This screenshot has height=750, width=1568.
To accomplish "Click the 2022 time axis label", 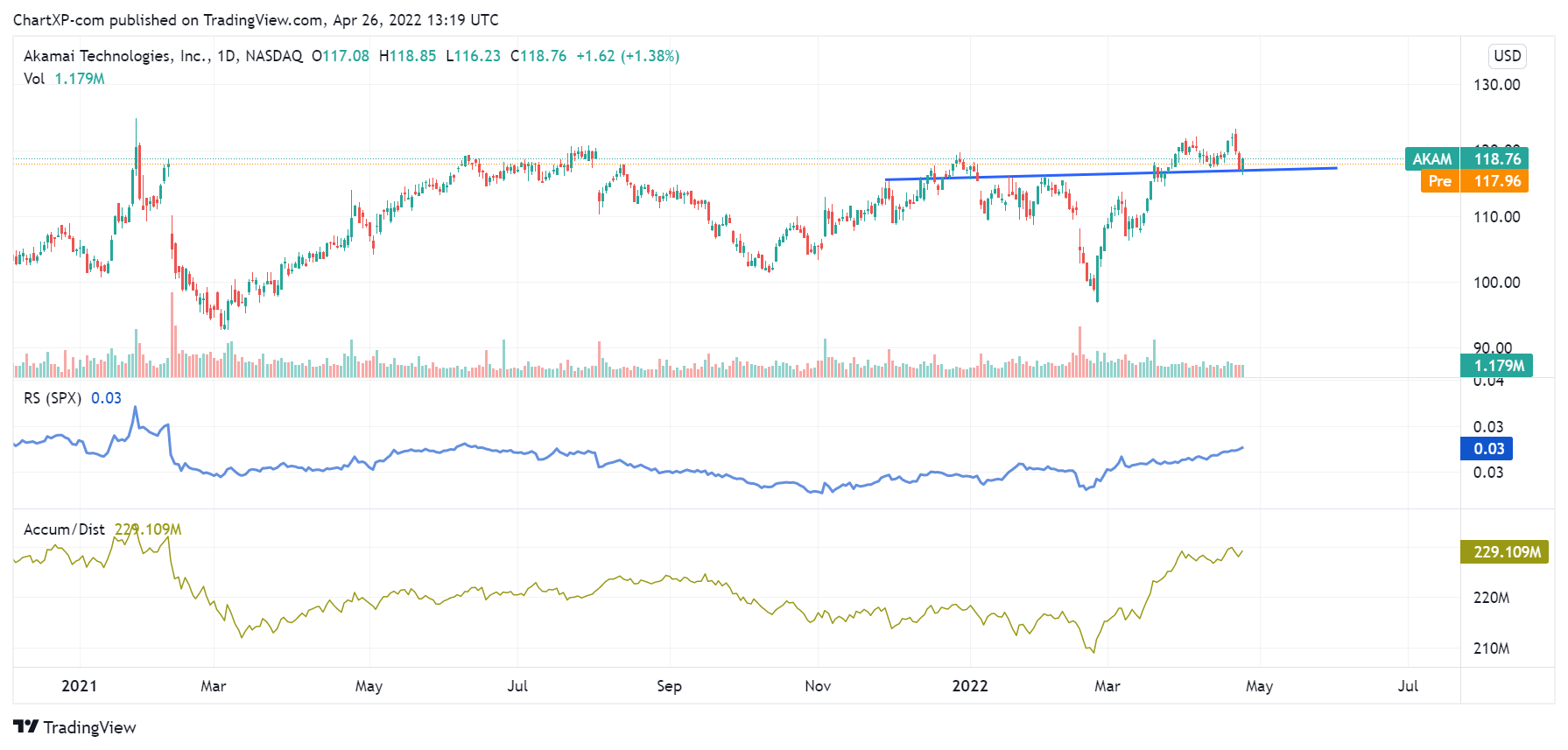I will (970, 686).
